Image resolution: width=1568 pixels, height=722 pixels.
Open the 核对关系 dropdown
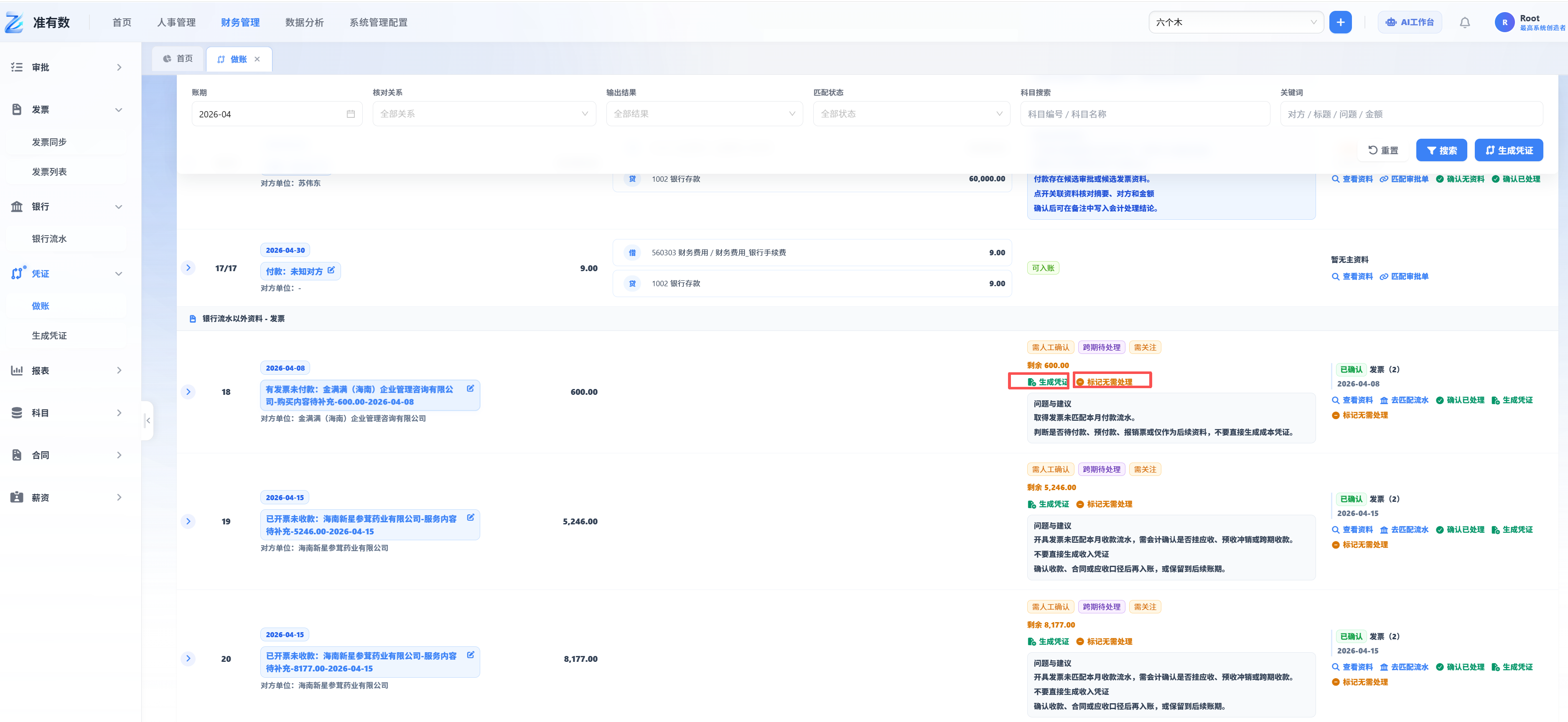tap(484, 114)
